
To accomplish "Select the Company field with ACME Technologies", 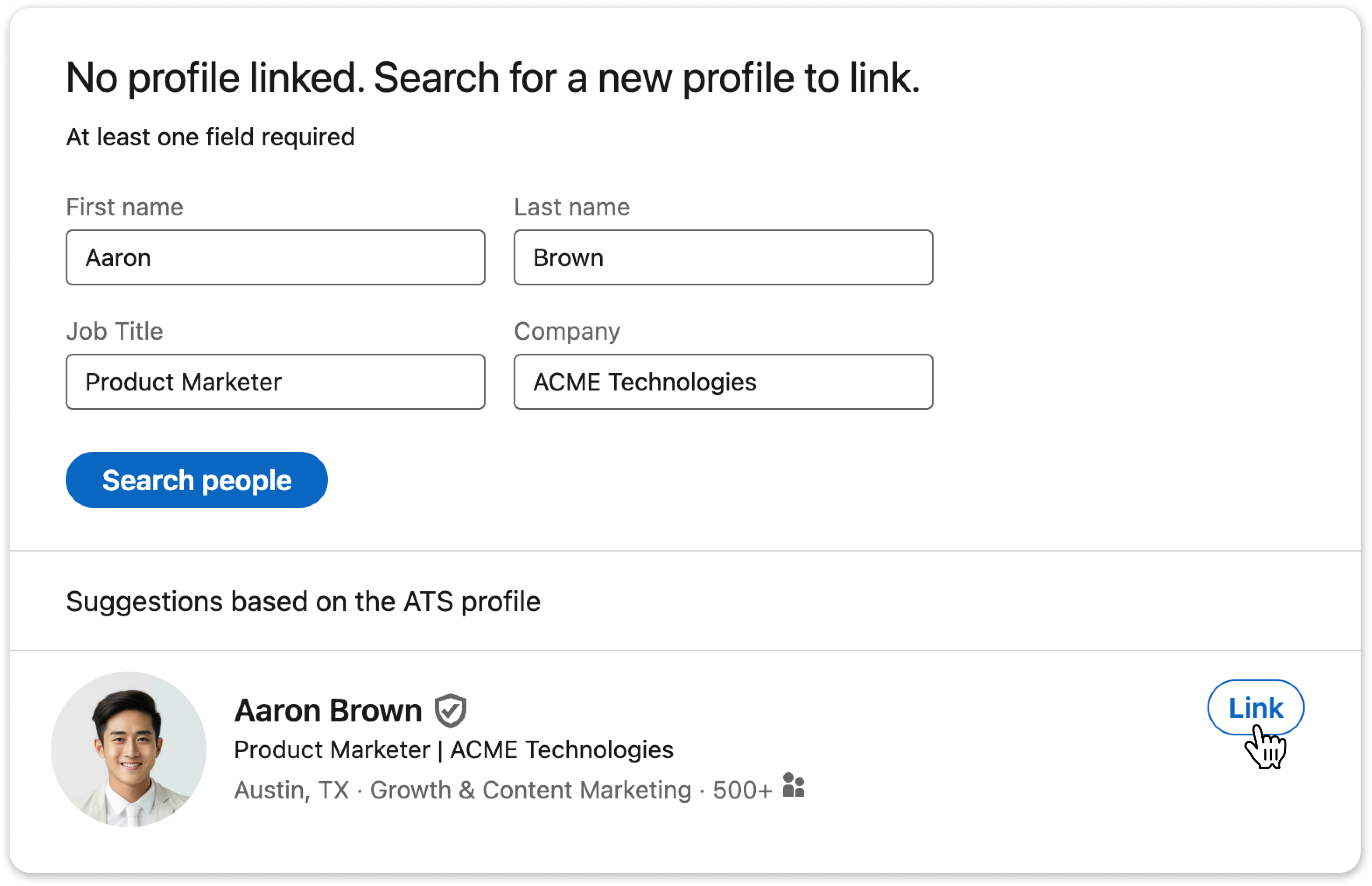I will coord(723,382).
